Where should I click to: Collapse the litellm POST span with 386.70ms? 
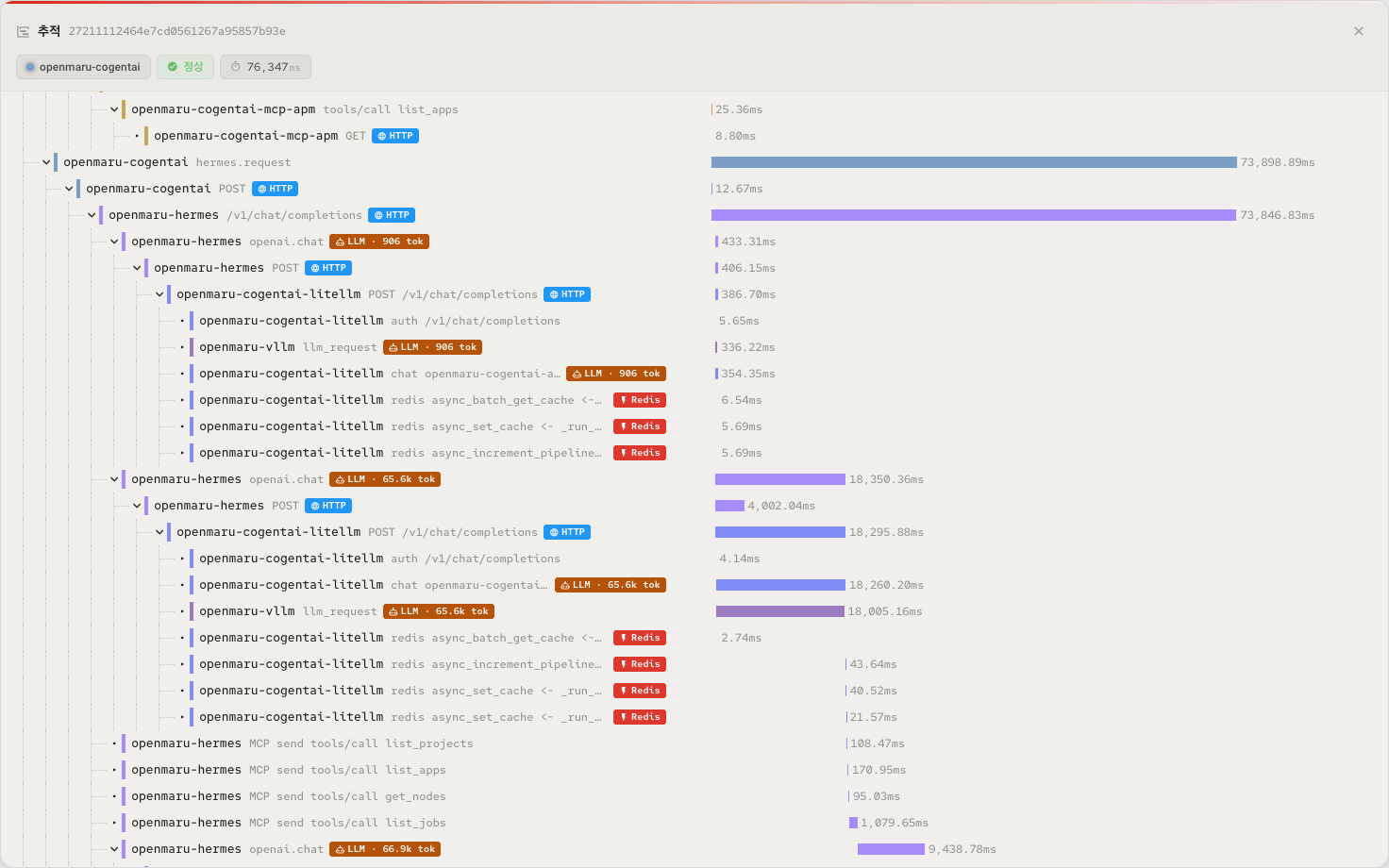point(159,294)
